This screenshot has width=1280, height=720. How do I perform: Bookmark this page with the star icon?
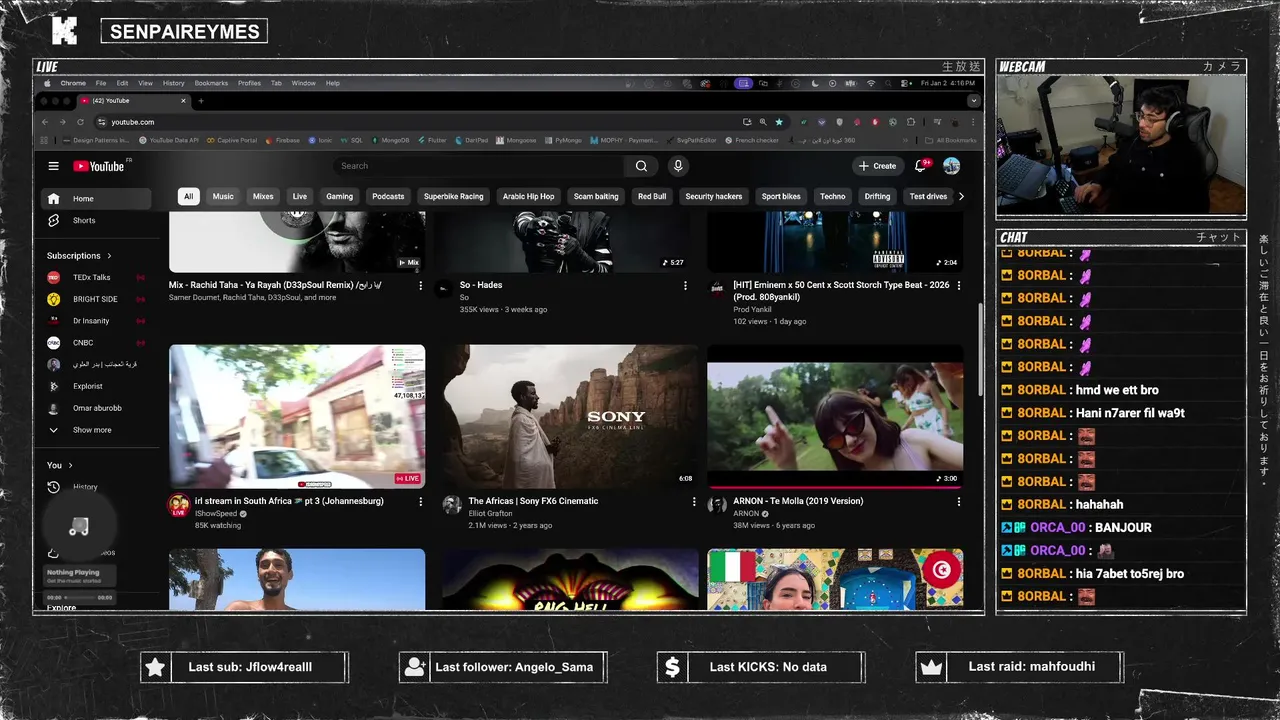click(779, 122)
